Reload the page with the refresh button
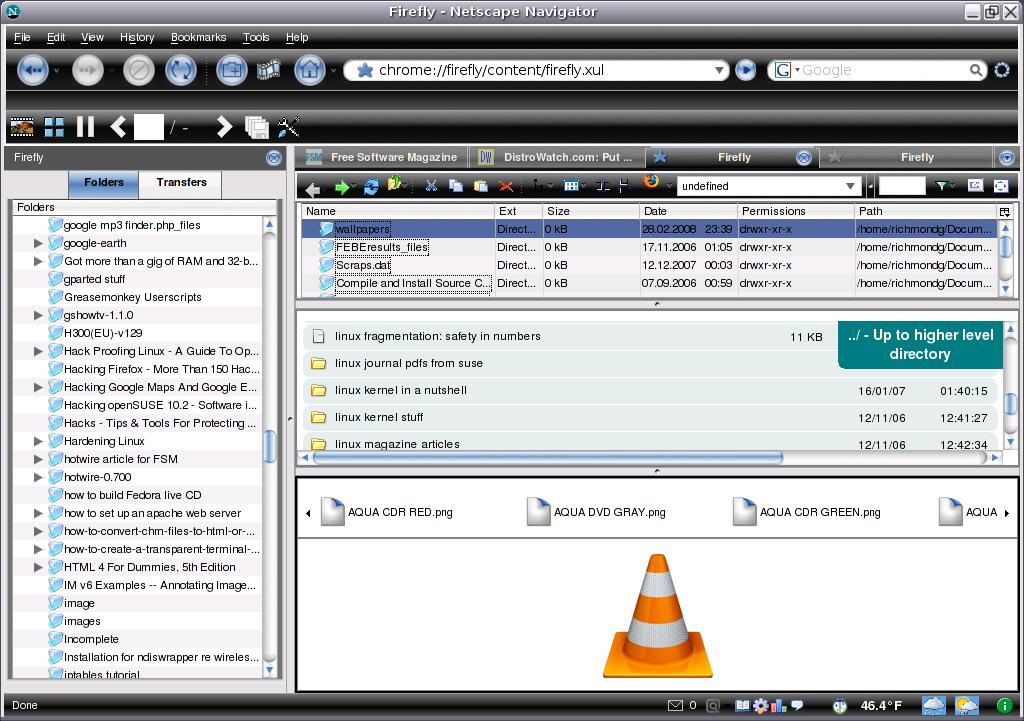Screen dimensions: 1024x721 coord(181,70)
